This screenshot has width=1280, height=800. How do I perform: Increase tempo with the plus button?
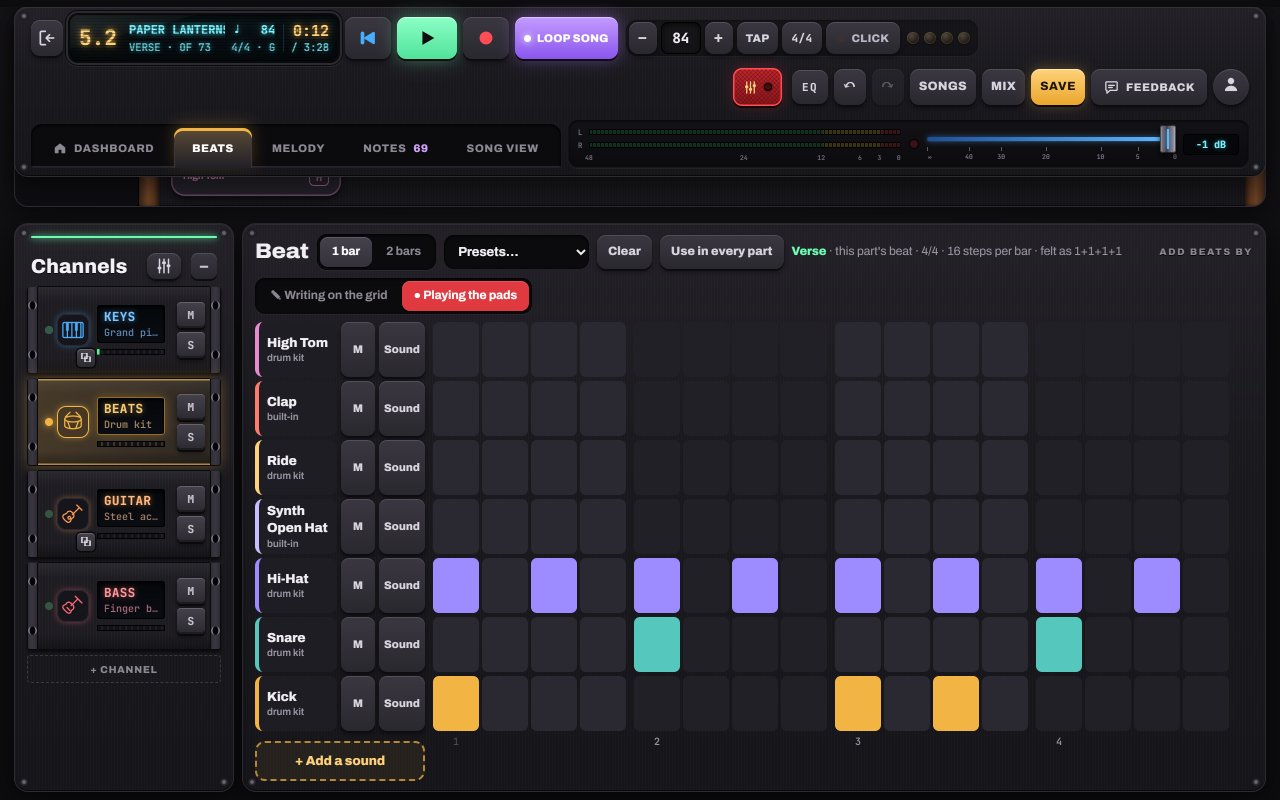(x=718, y=38)
